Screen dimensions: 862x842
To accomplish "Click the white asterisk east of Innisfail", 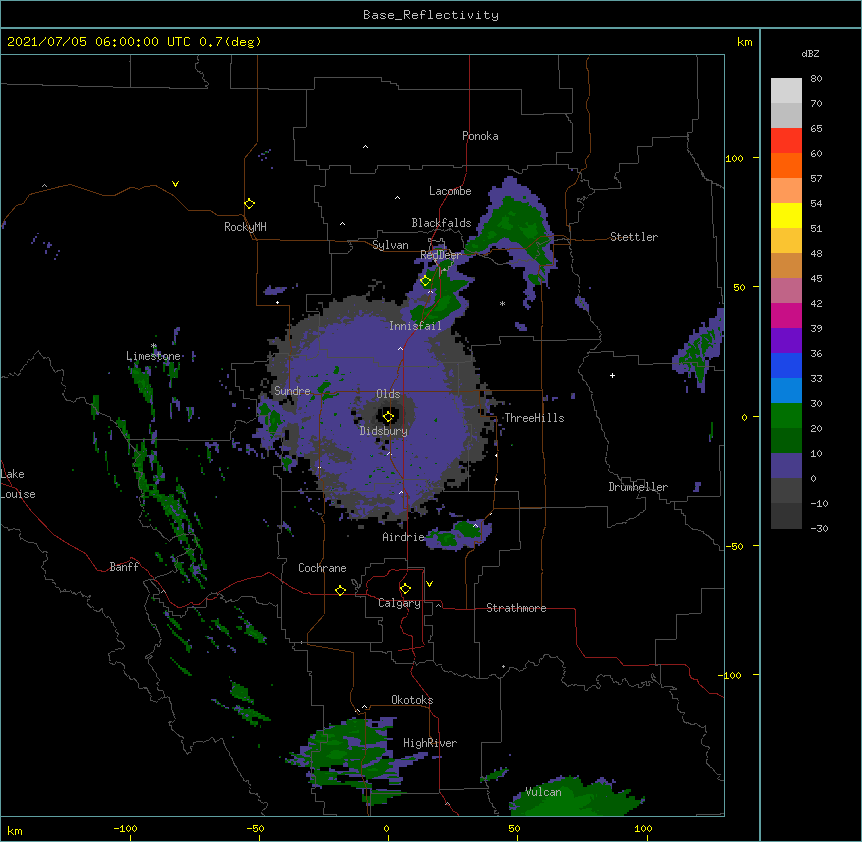I will 502,303.
